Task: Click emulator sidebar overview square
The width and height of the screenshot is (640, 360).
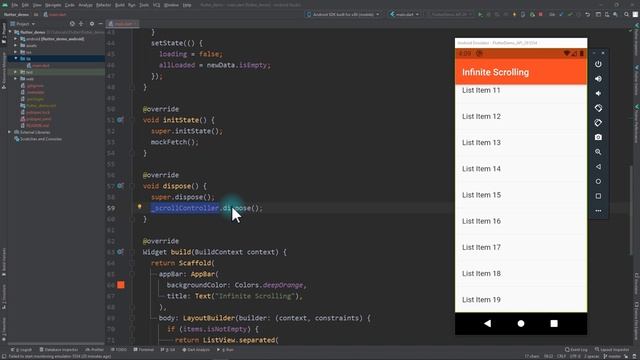Action: (x=598, y=196)
